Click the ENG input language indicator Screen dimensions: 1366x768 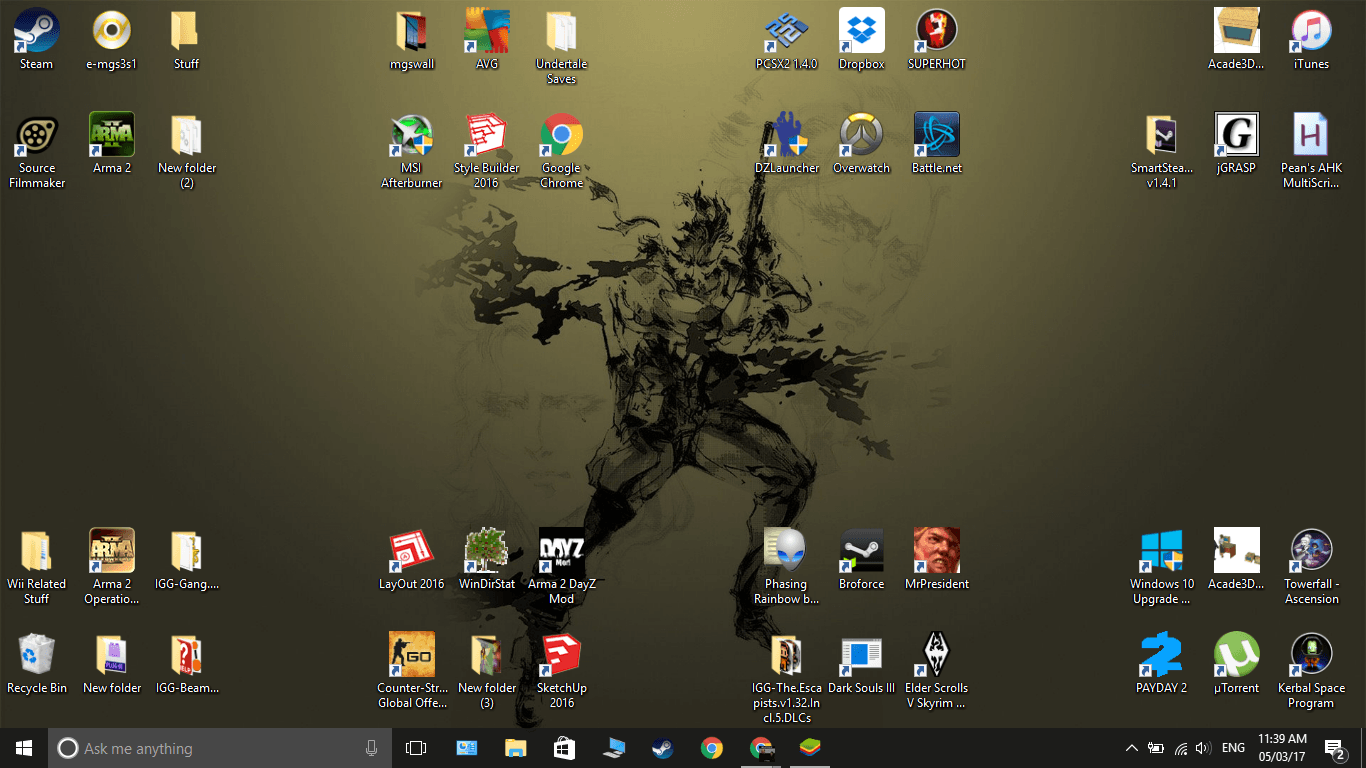[1233, 748]
